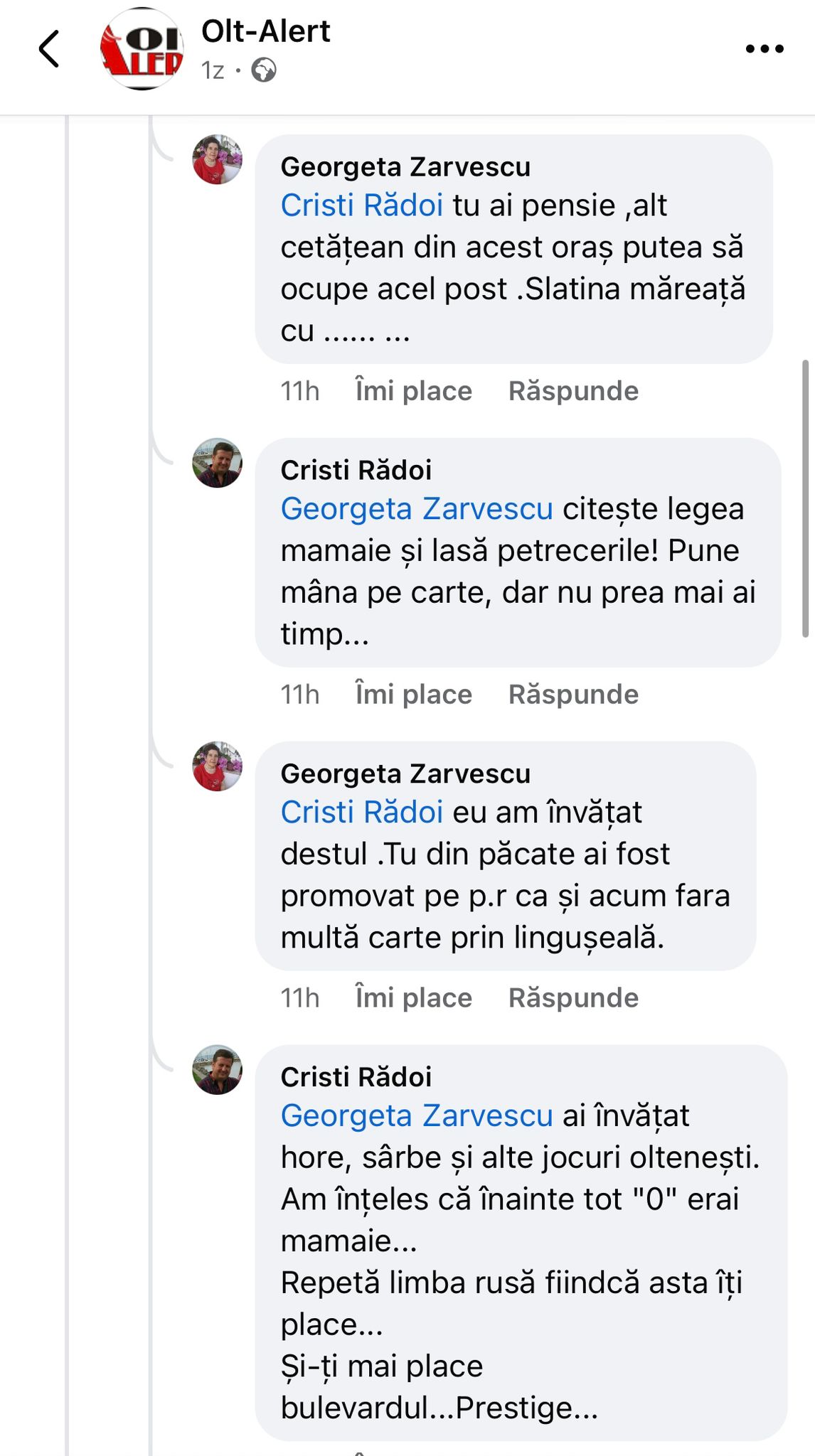Reply to the 'tu ai pensie' comment
This screenshot has height=1456, width=815.
pos(573,391)
